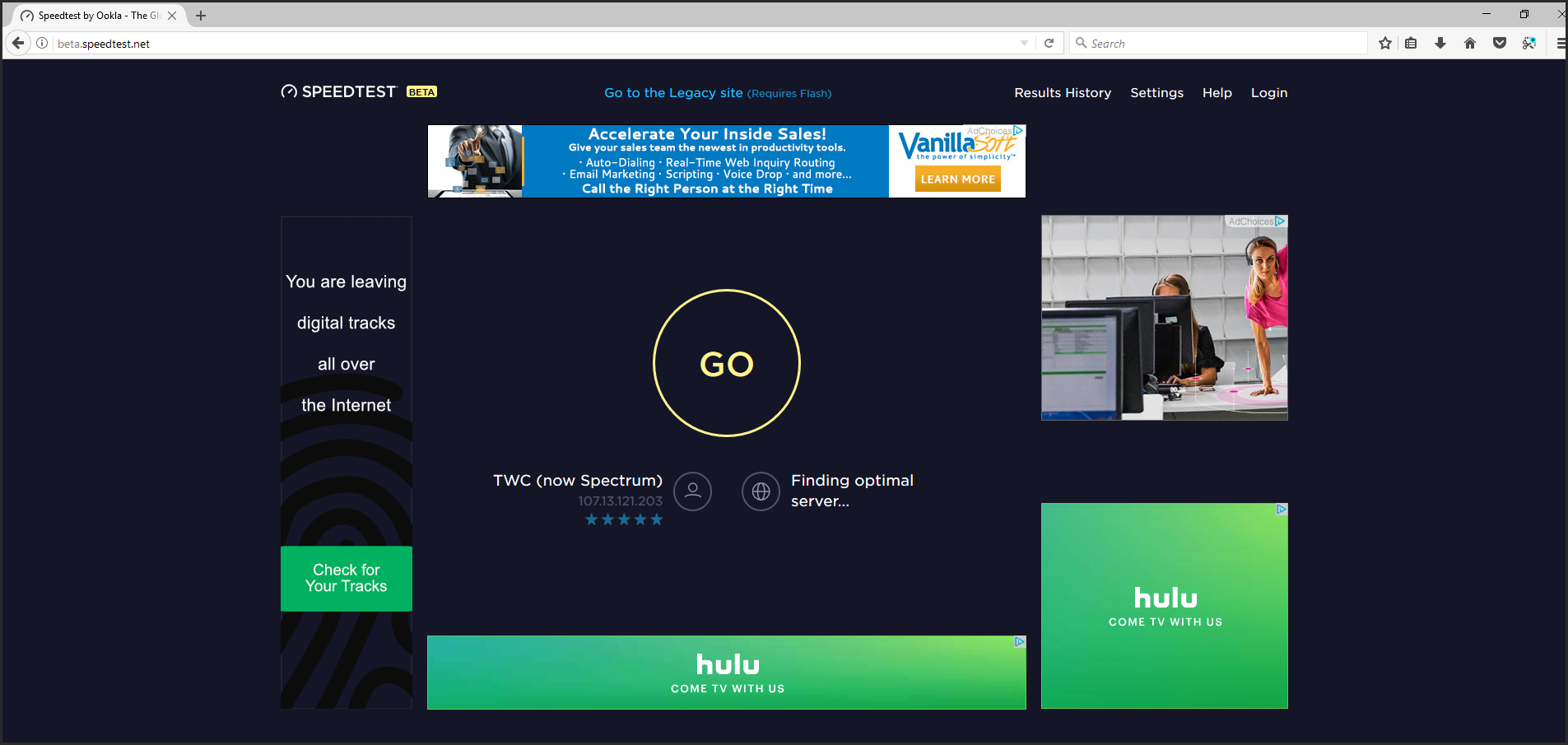Open the Legacy site link

pyautogui.click(x=718, y=93)
